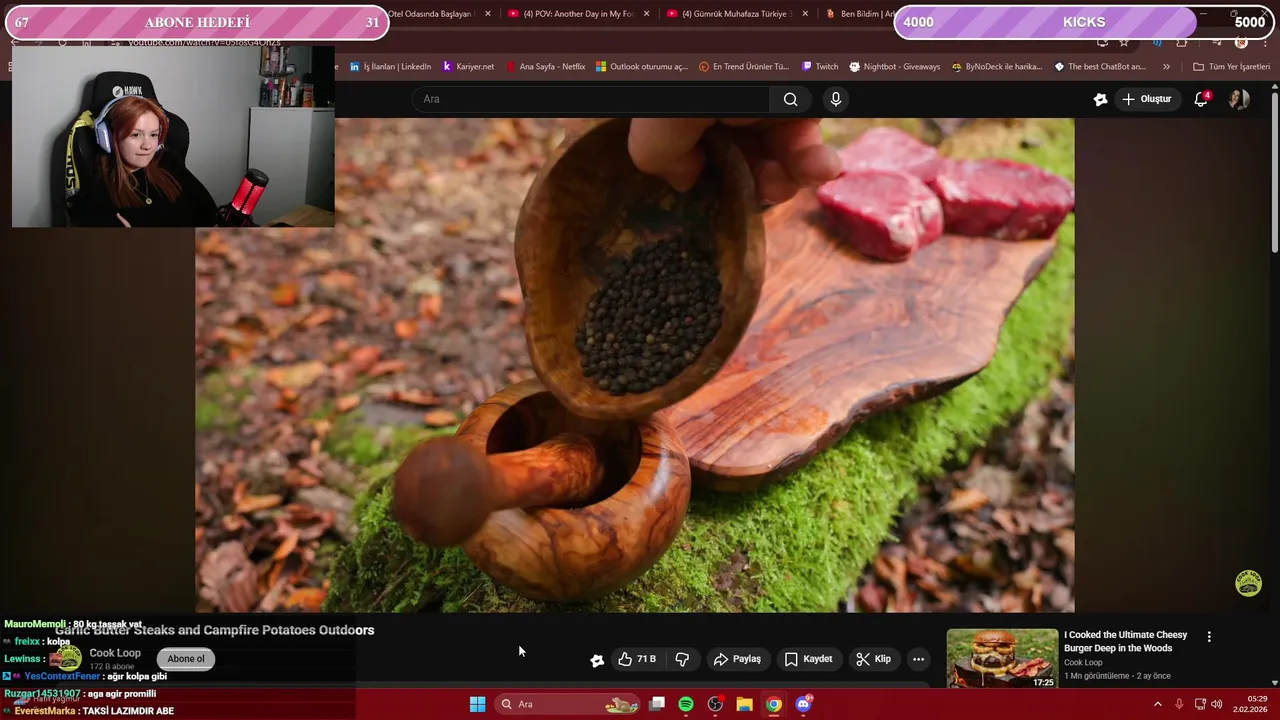This screenshot has height=720, width=1280.
Task: Click the Cook Loop watermark logo on video
Action: [1248, 583]
